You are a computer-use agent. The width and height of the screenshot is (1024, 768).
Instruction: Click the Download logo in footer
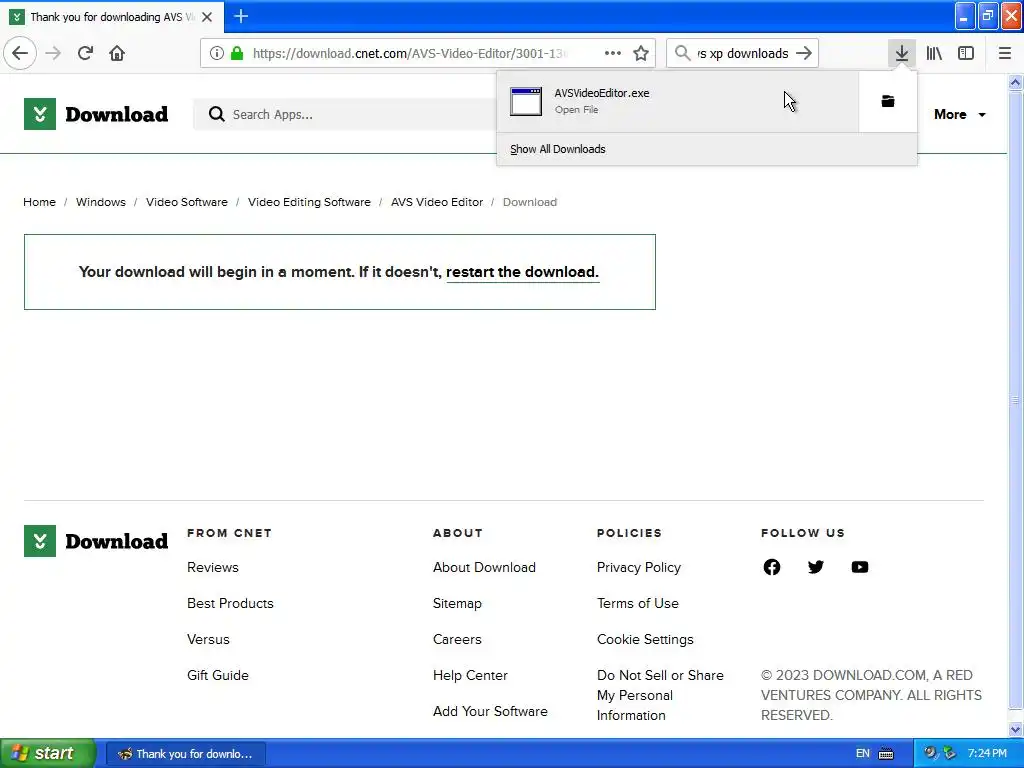click(x=96, y=541)
